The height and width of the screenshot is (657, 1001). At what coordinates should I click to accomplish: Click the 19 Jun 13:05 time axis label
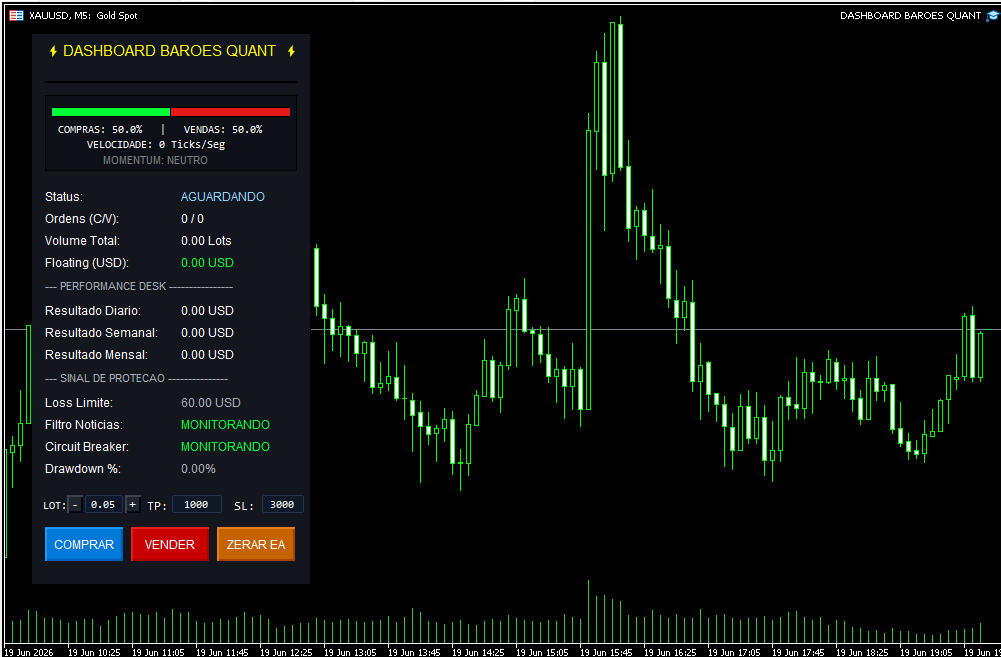click(x=350, y=652)
